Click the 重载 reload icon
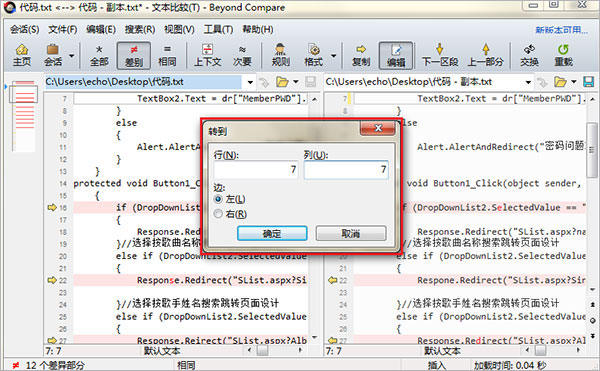Screen dimensions: 600x371 click(563, 55)
